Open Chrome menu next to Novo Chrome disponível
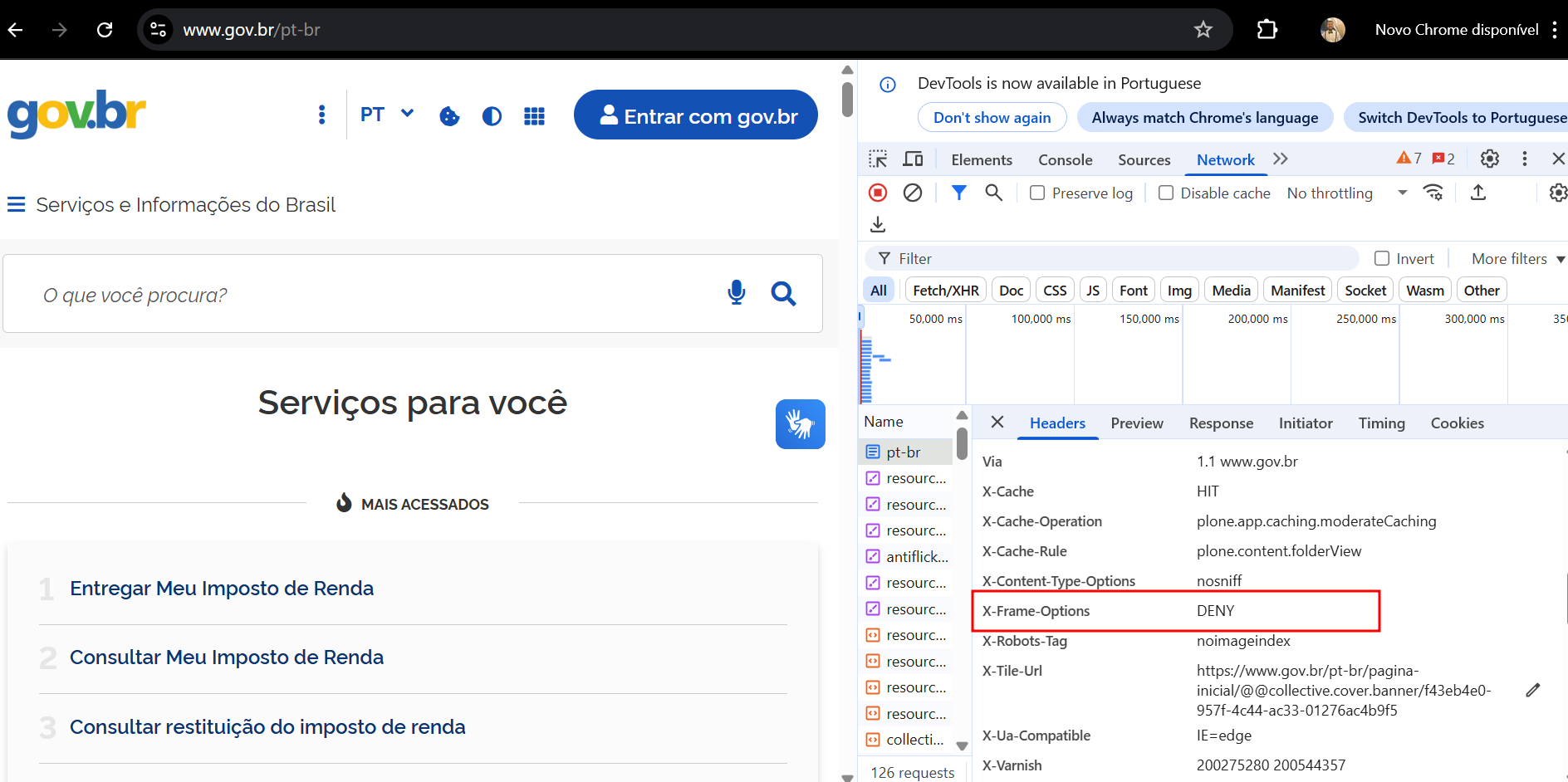Viewport: 1568px width, 782px height. [x=1554, y=30]
